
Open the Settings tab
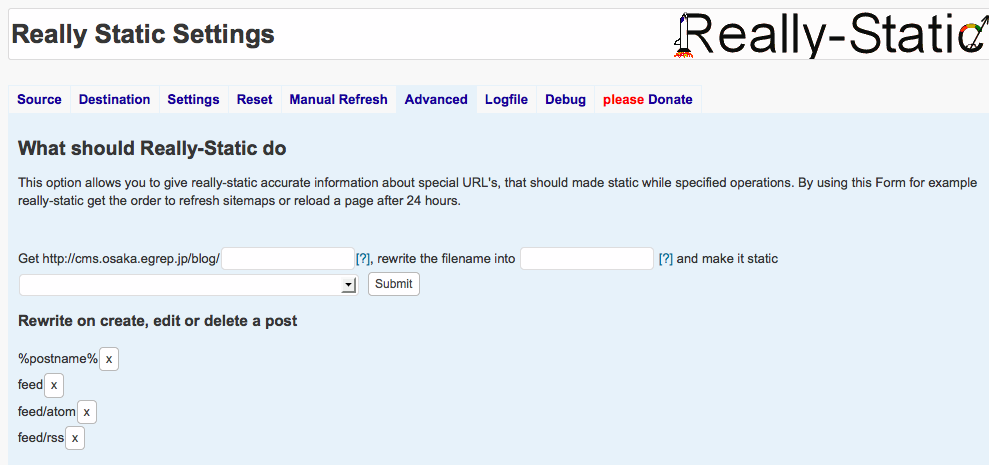(x=193, y=100)
